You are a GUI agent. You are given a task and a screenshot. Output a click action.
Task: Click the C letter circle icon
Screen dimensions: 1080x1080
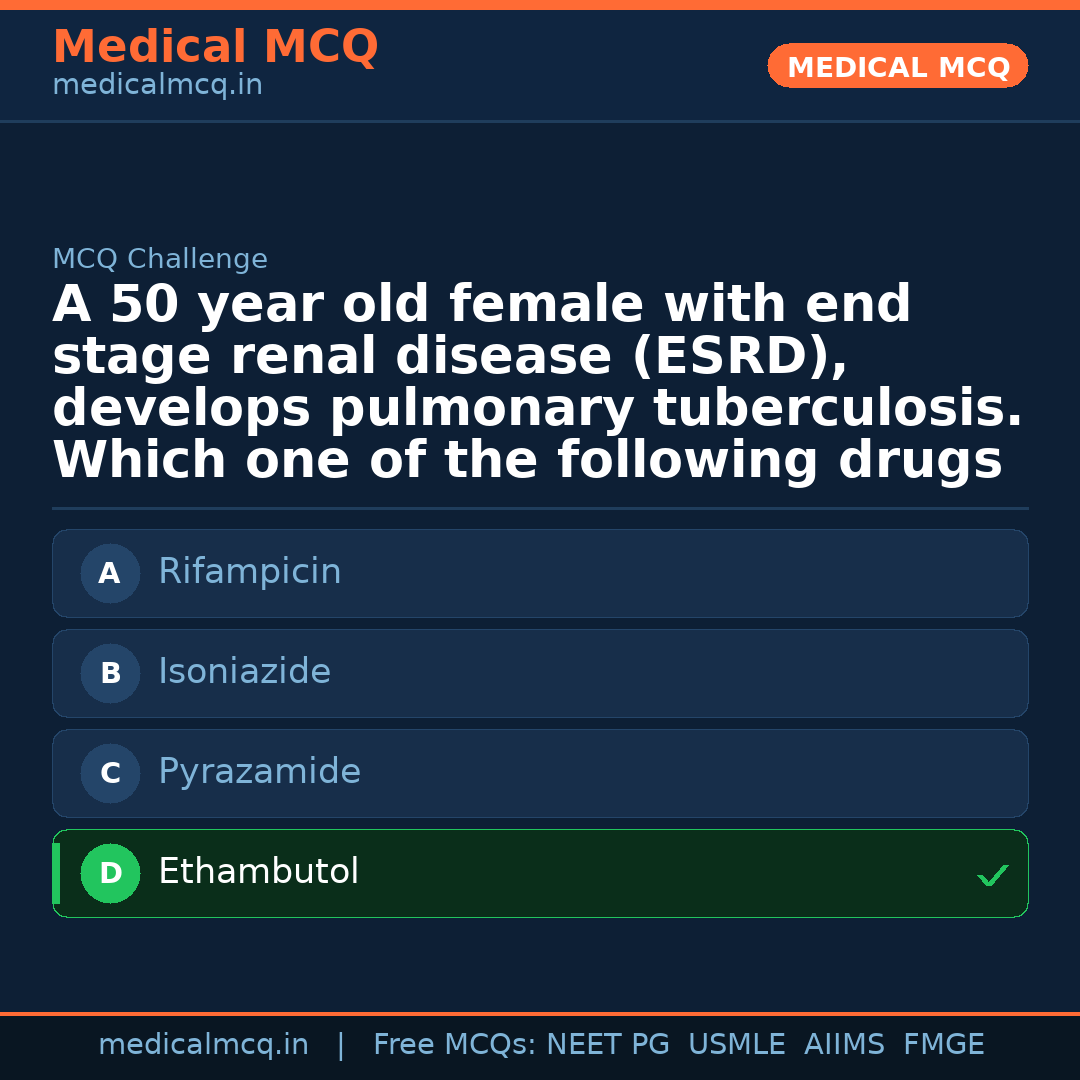pyautogui.click(x=110, y=773)
